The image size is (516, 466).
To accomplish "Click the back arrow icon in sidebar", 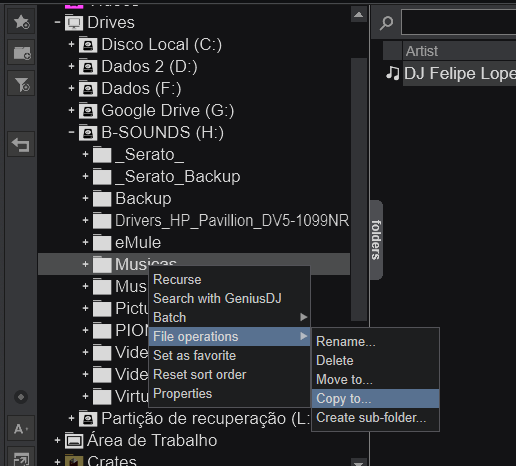I will [x=21, y=145].
